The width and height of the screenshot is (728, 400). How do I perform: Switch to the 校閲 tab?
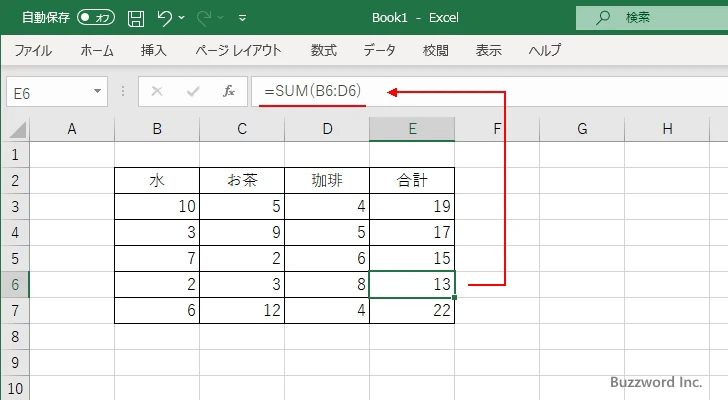(436, 50)
